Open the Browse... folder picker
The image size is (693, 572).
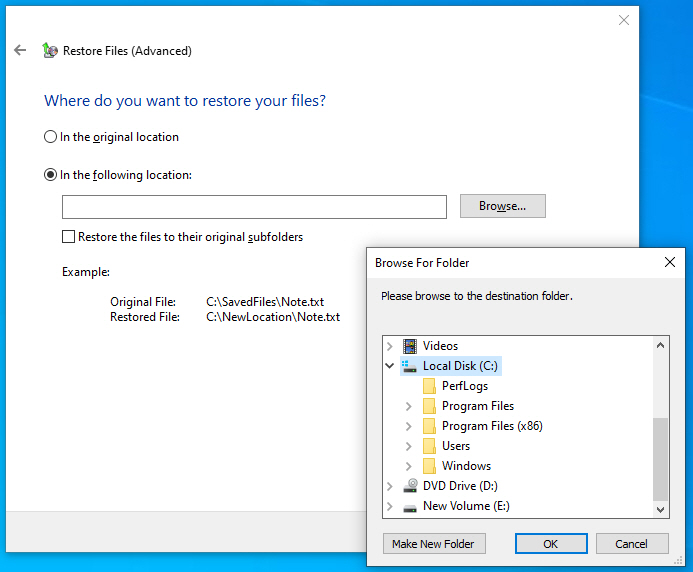503,206
